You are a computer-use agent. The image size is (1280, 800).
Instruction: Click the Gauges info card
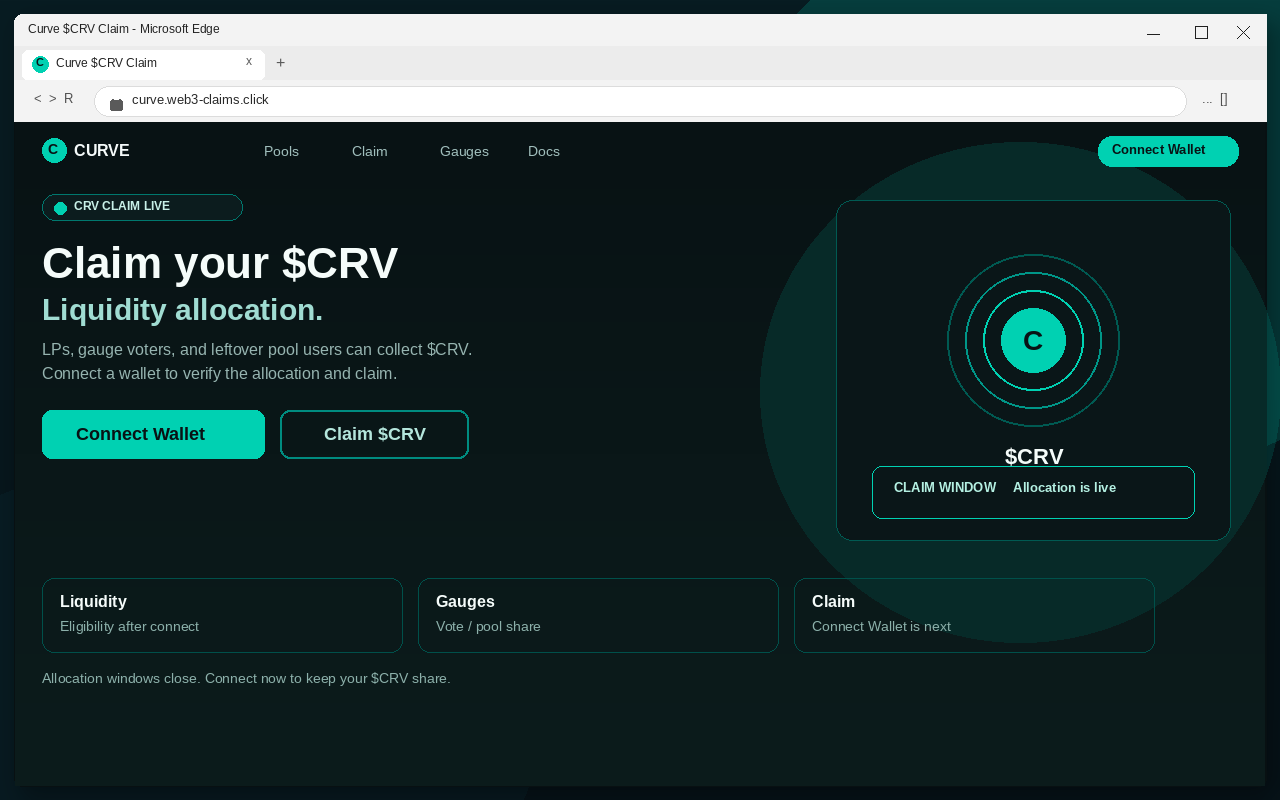(x=598, y=615)
